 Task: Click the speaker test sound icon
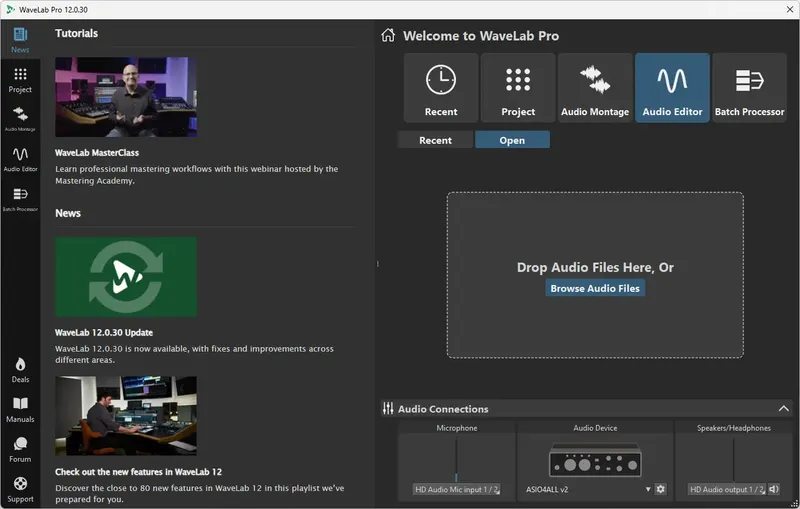coord(773,489)
